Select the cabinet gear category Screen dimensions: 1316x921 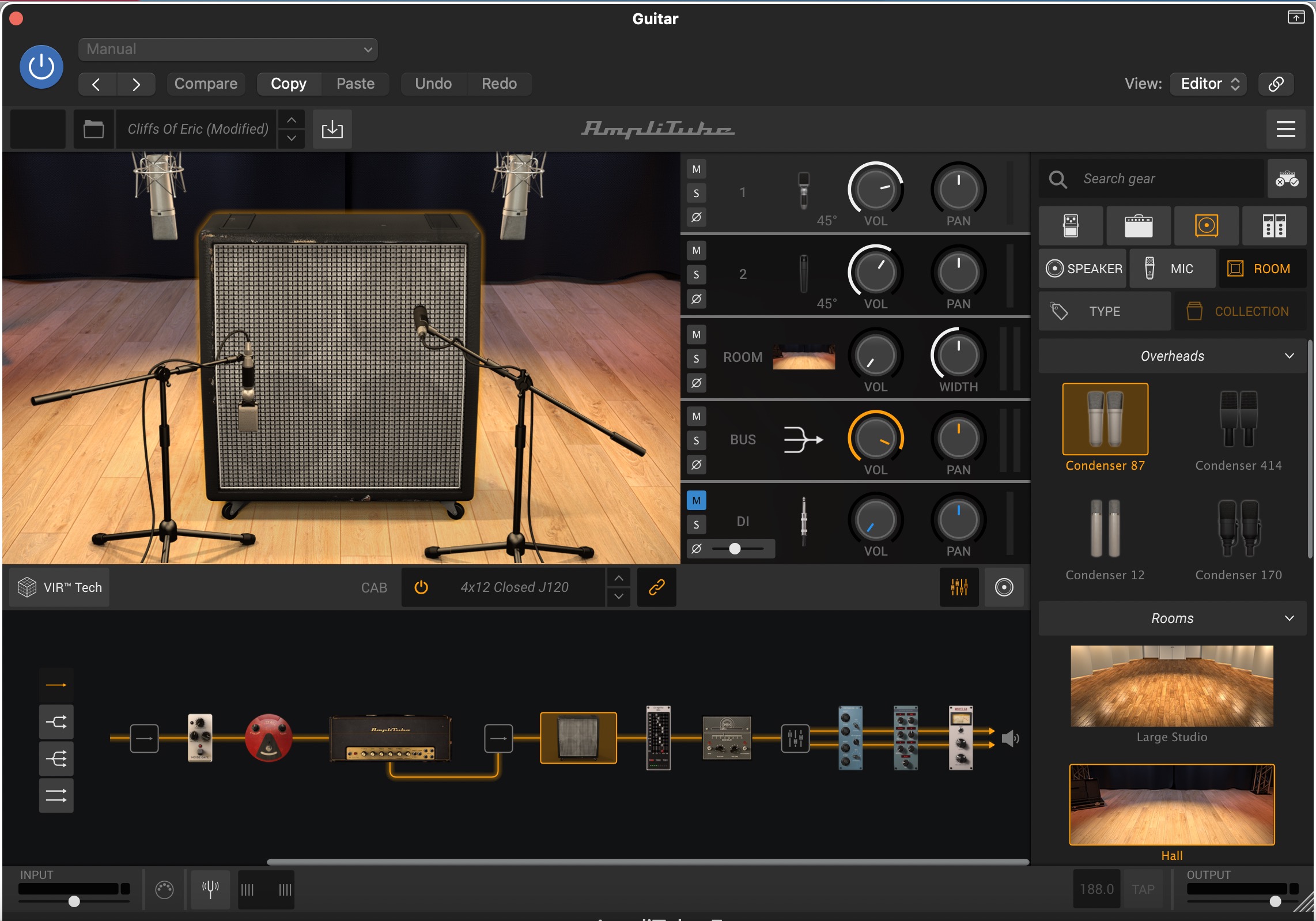(1207, 226)
